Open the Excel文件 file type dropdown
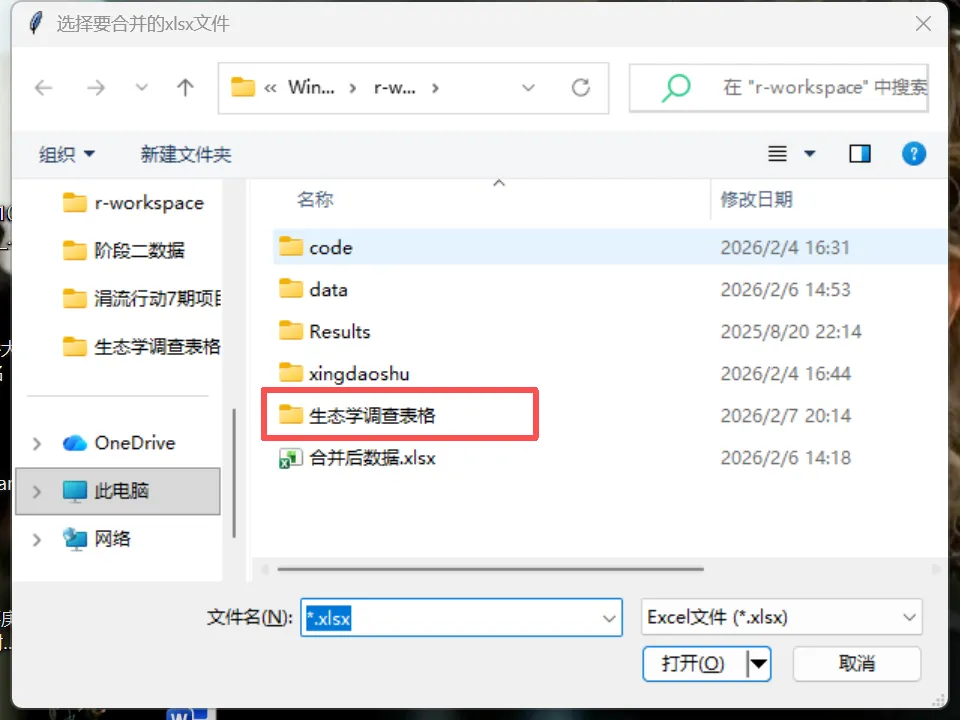 (781, 617)
